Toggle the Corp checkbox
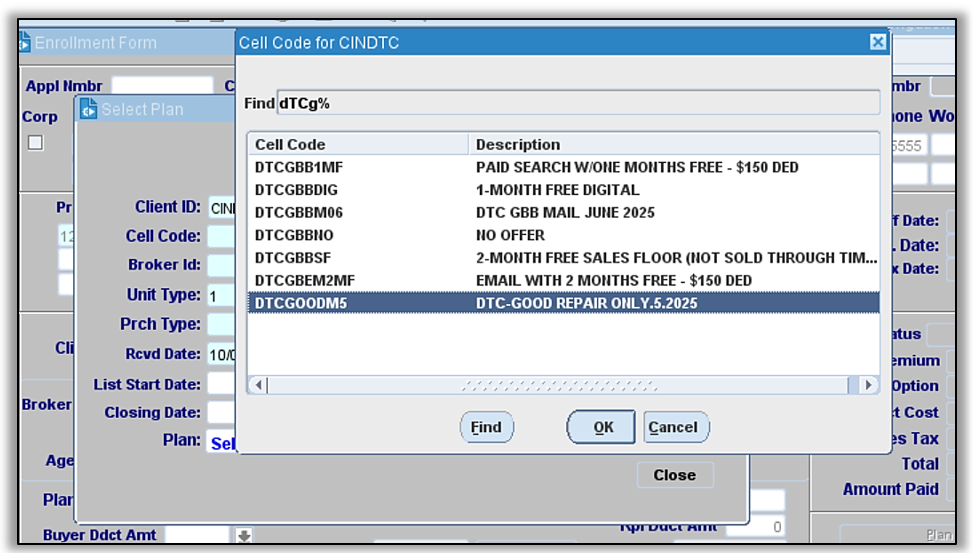The width and height of the screenshot is (973, 553). [35, 142]
